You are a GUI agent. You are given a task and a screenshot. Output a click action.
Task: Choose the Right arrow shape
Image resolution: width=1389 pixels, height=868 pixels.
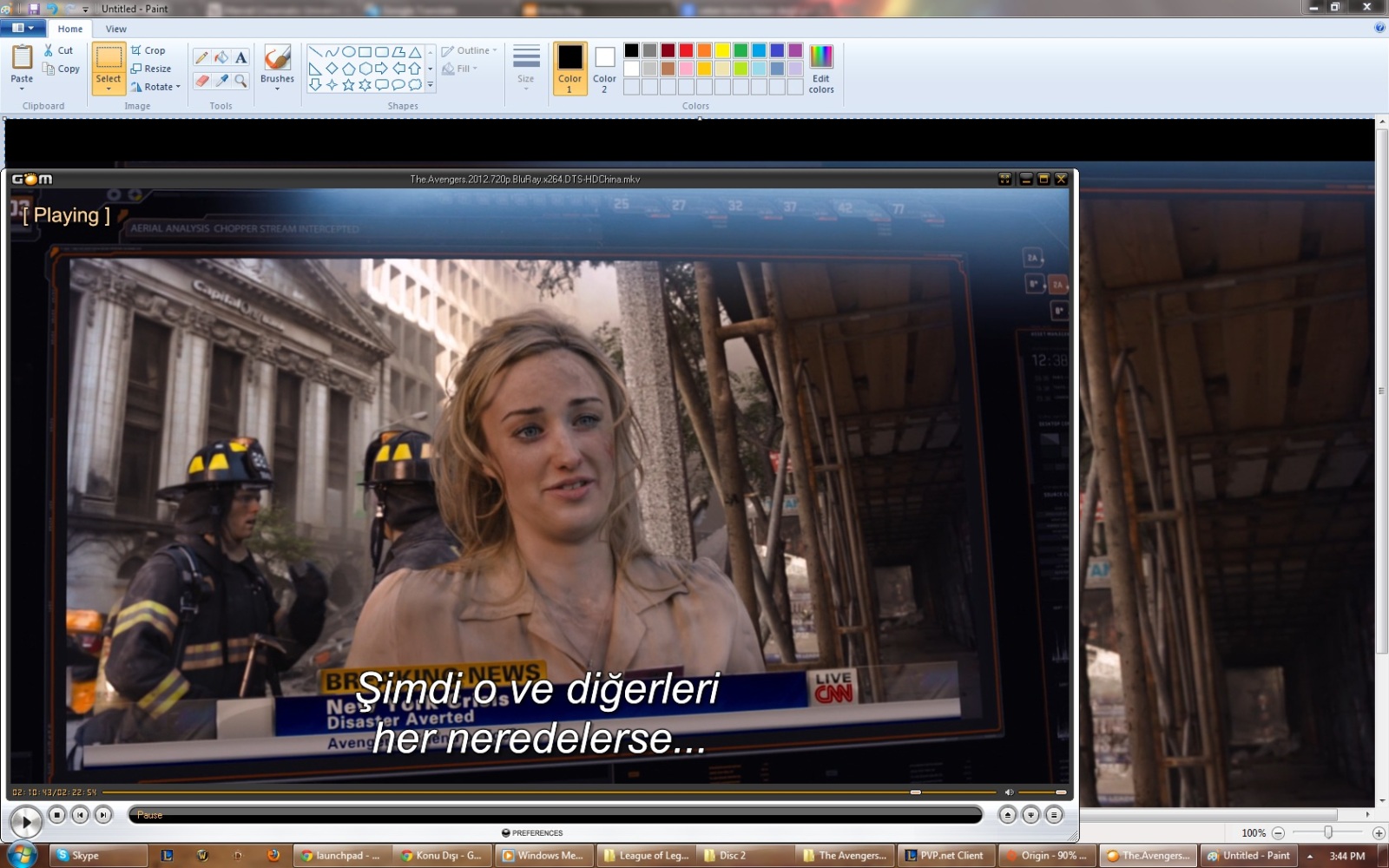[381, 69]
